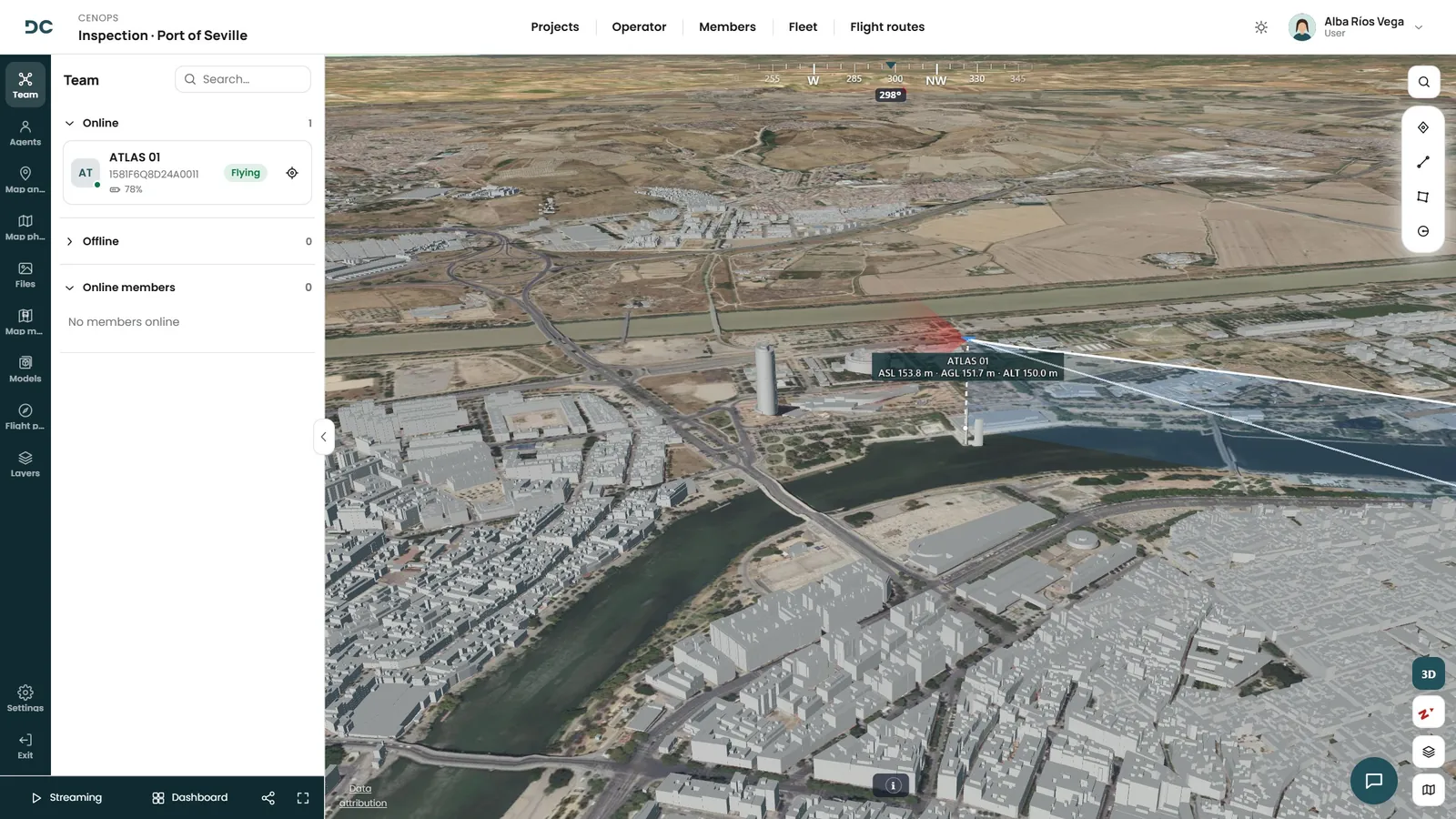Start Streaming from the bottom bar

(x=66, y=798)
